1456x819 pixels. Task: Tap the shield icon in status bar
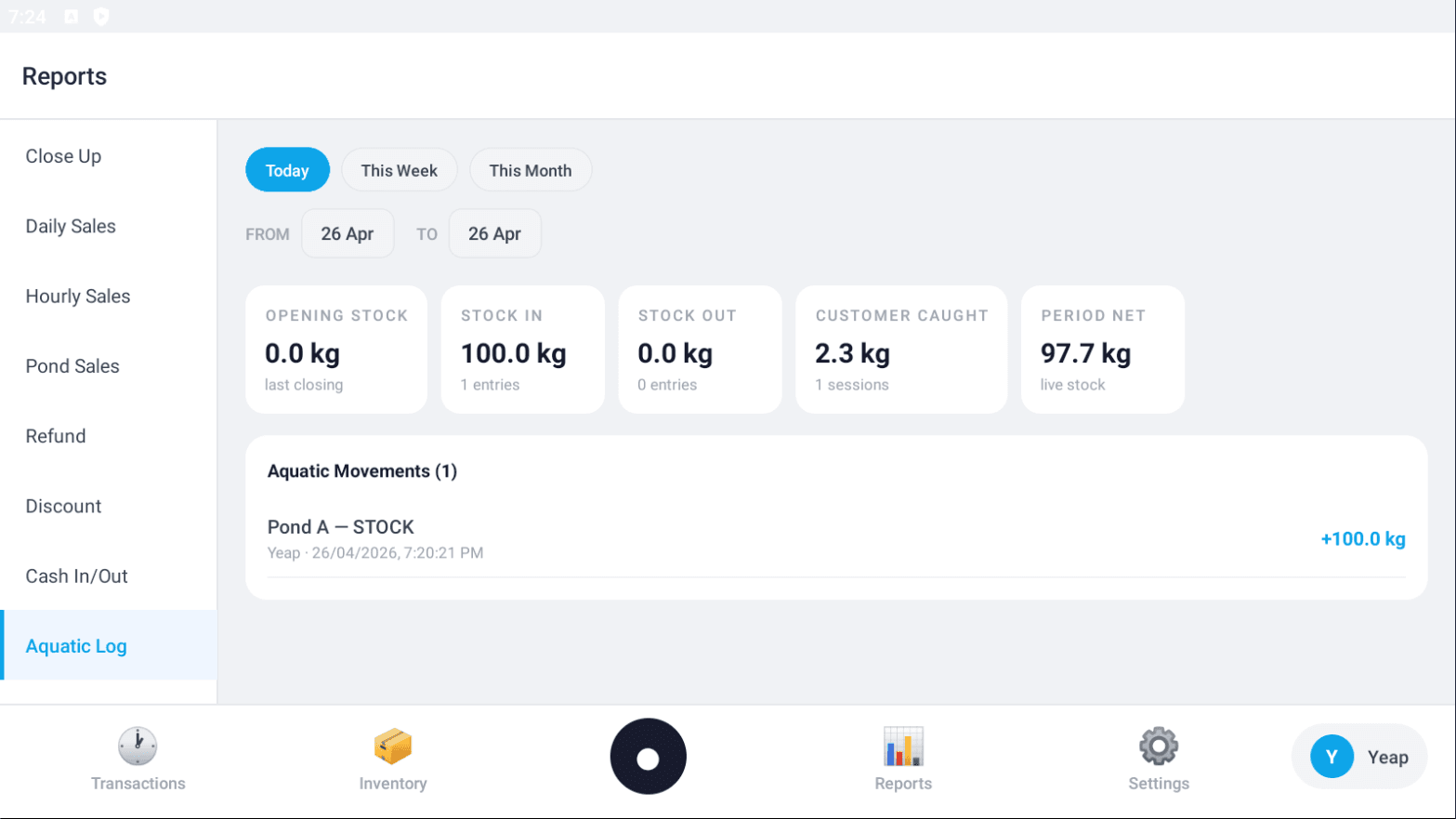(x=101, y=17)
